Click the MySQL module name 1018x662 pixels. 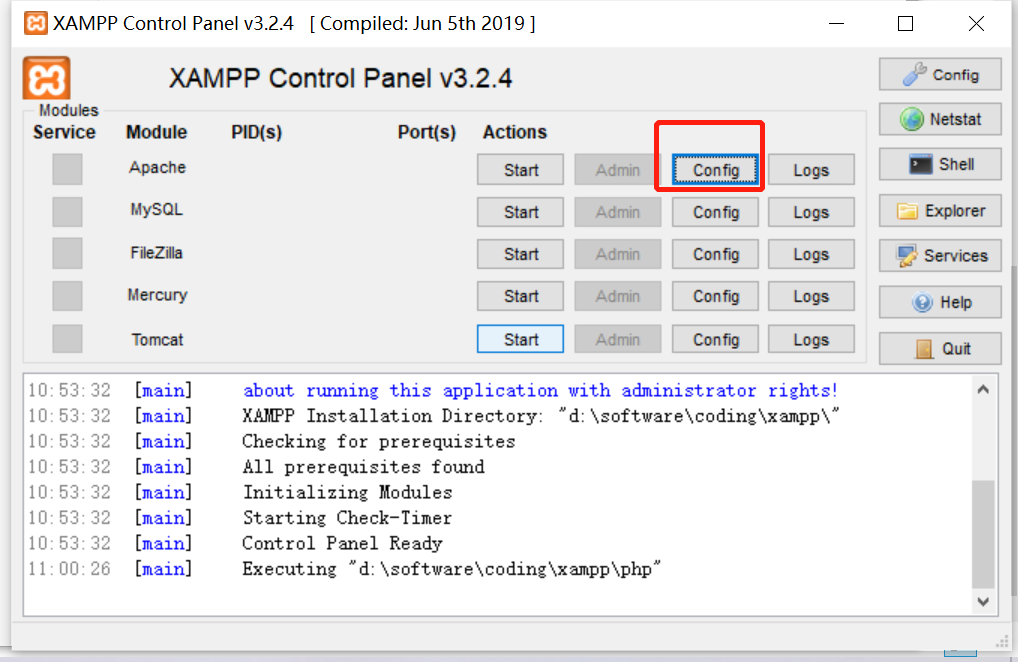coord(156,210)
